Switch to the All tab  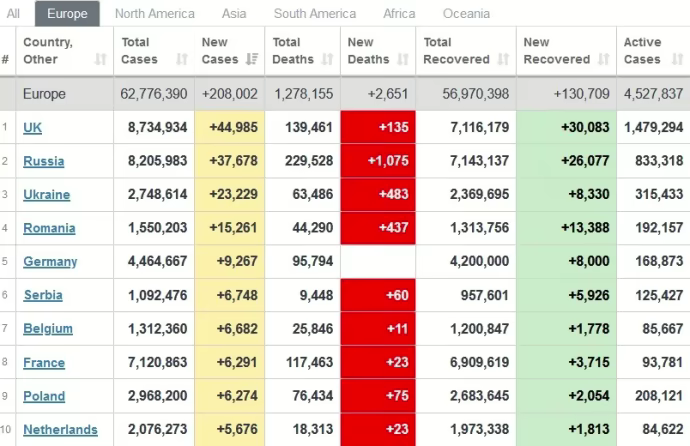[x=13, y=14]
